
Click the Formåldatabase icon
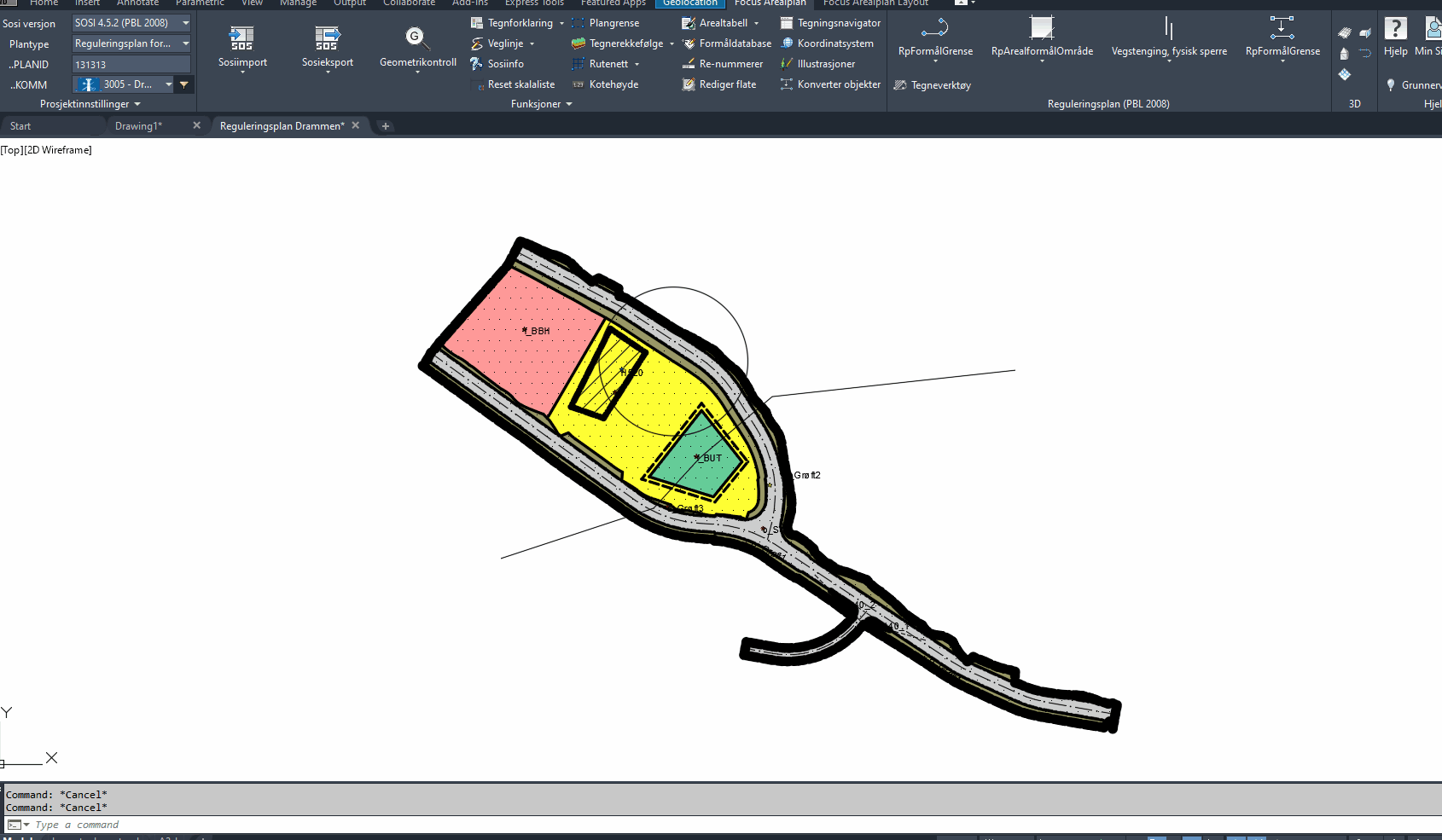pos(689,43)
